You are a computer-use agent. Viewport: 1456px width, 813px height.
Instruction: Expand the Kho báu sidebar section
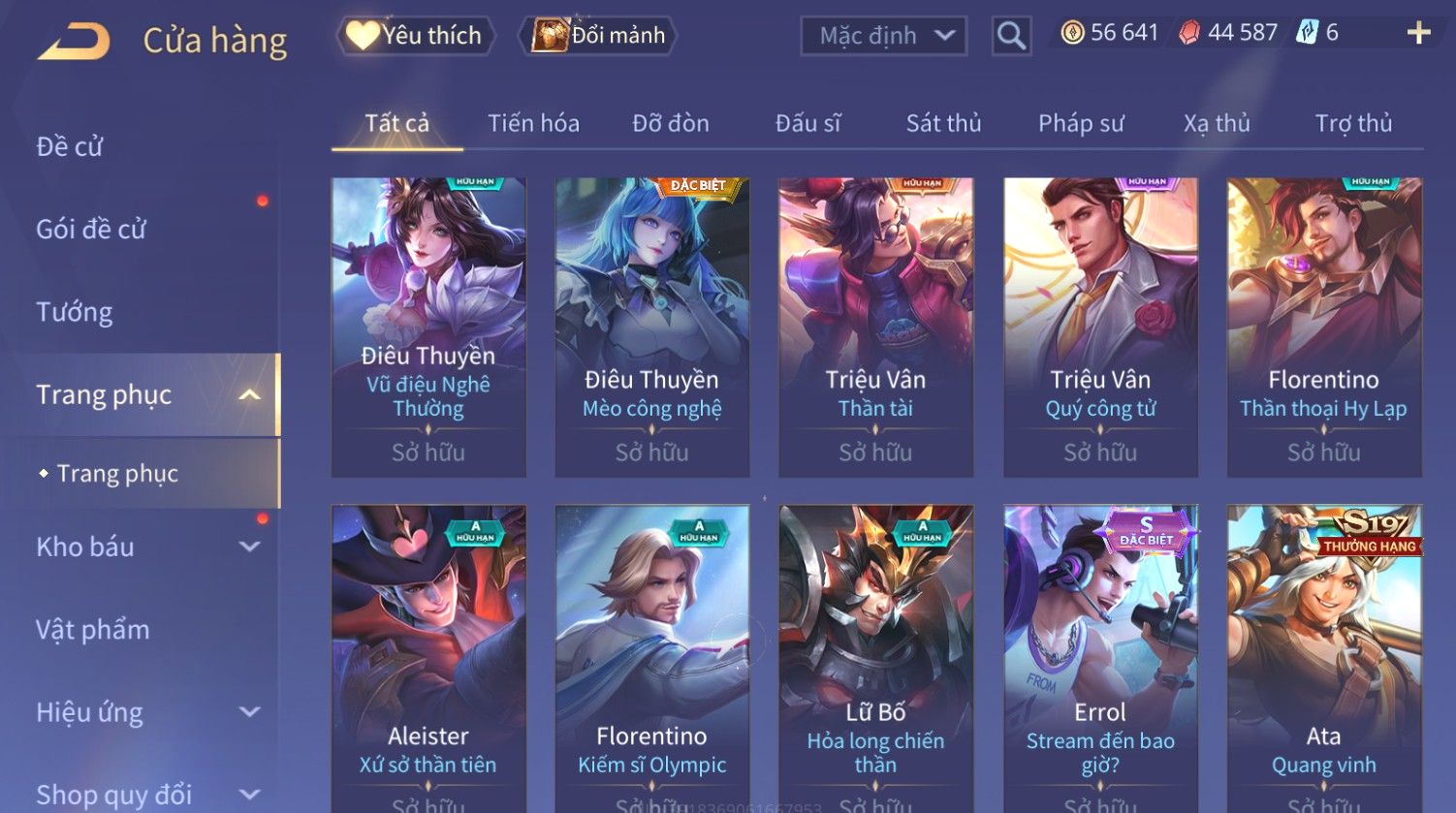[249, 547]
